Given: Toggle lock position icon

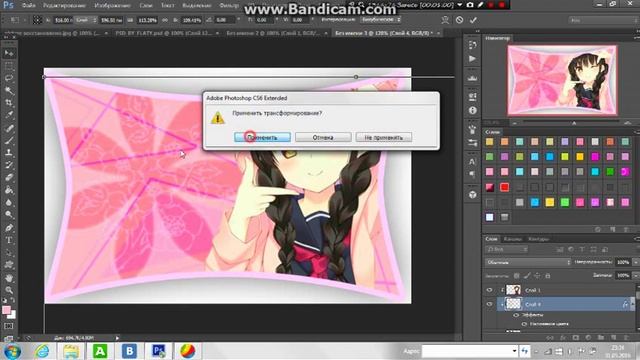Looking at the screenshot, I should (538, 276).
